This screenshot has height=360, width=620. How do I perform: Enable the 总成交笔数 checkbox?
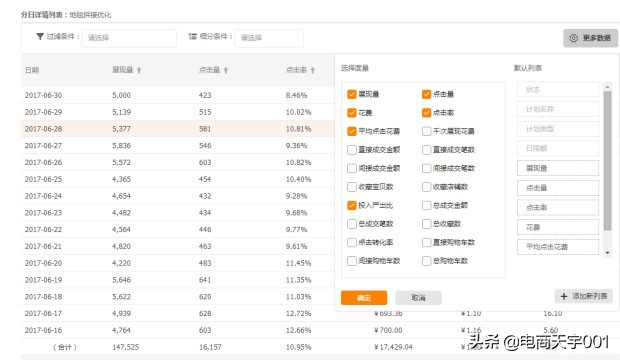(x=352, y=224)
